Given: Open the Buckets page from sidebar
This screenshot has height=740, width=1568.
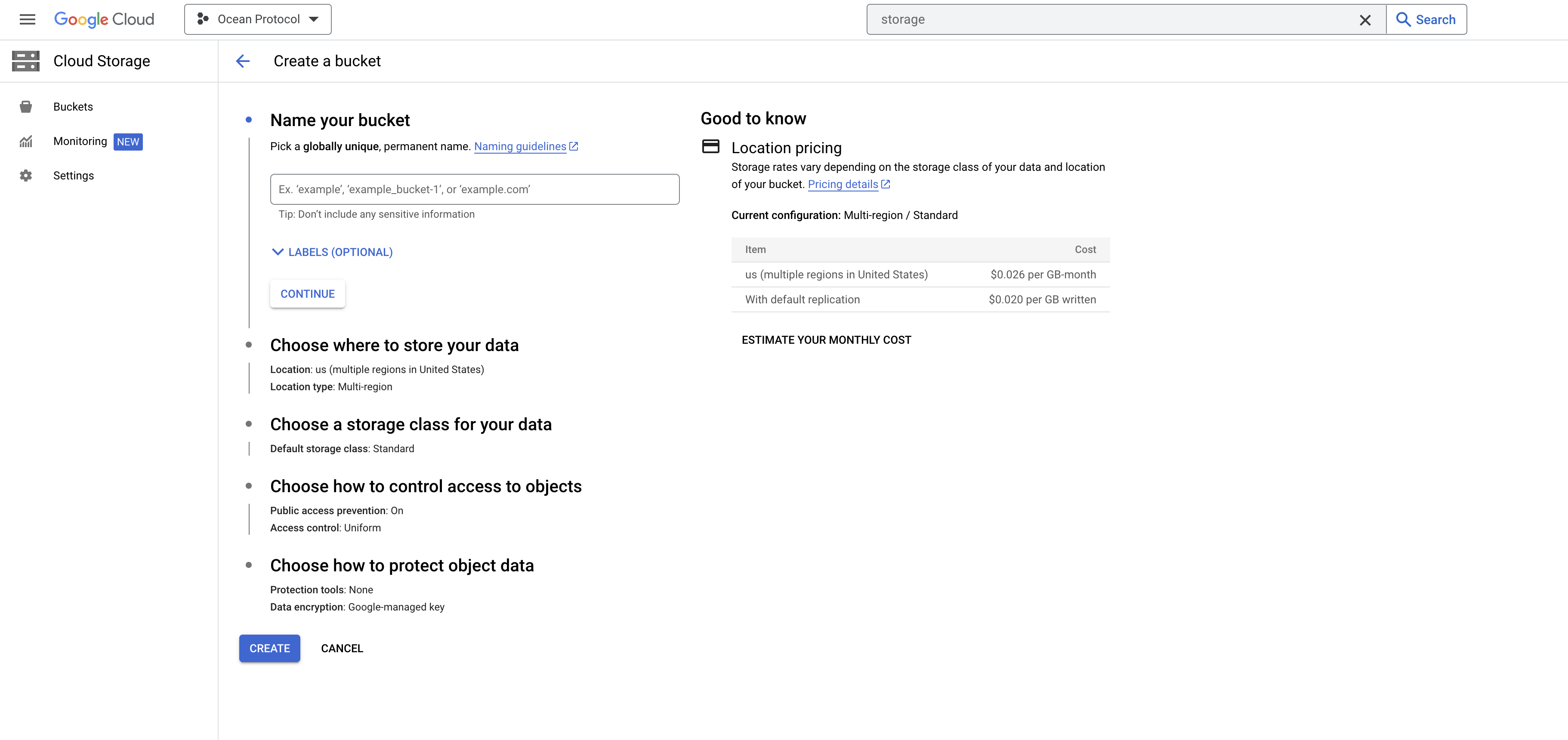Looking at the screenshot, I should [x=73, y=107].
